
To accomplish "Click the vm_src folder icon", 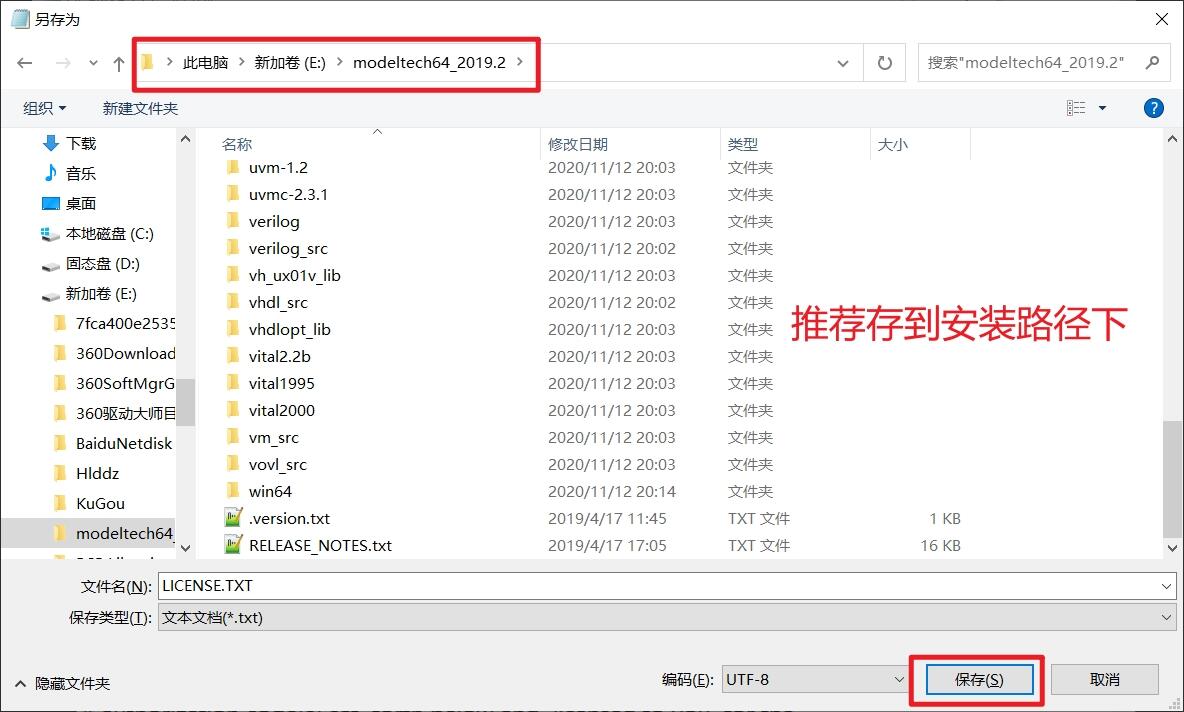I will pyautogui.click(x=233, y=437).
